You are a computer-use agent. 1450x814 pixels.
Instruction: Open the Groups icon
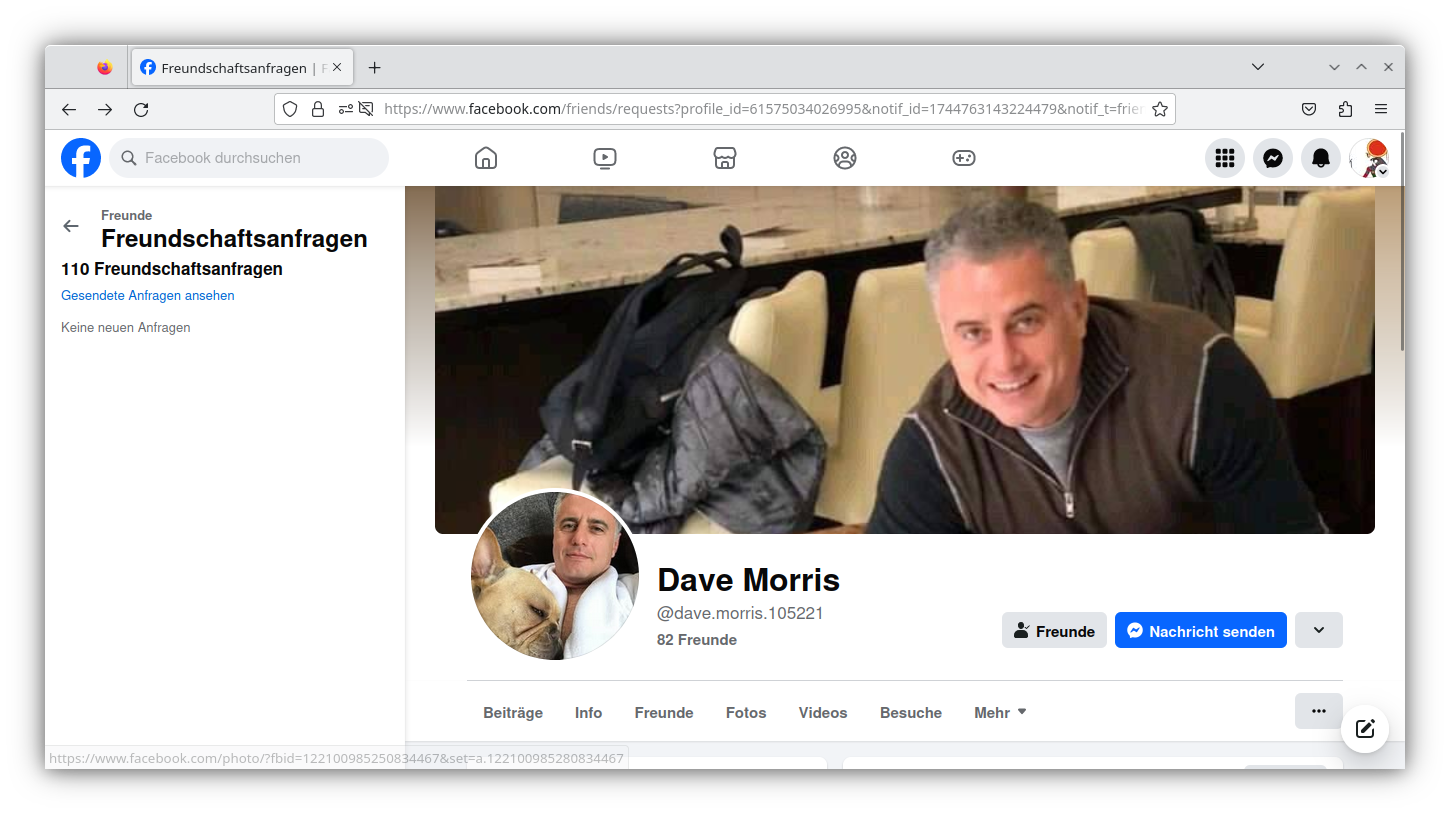click(x=844, y=157)
